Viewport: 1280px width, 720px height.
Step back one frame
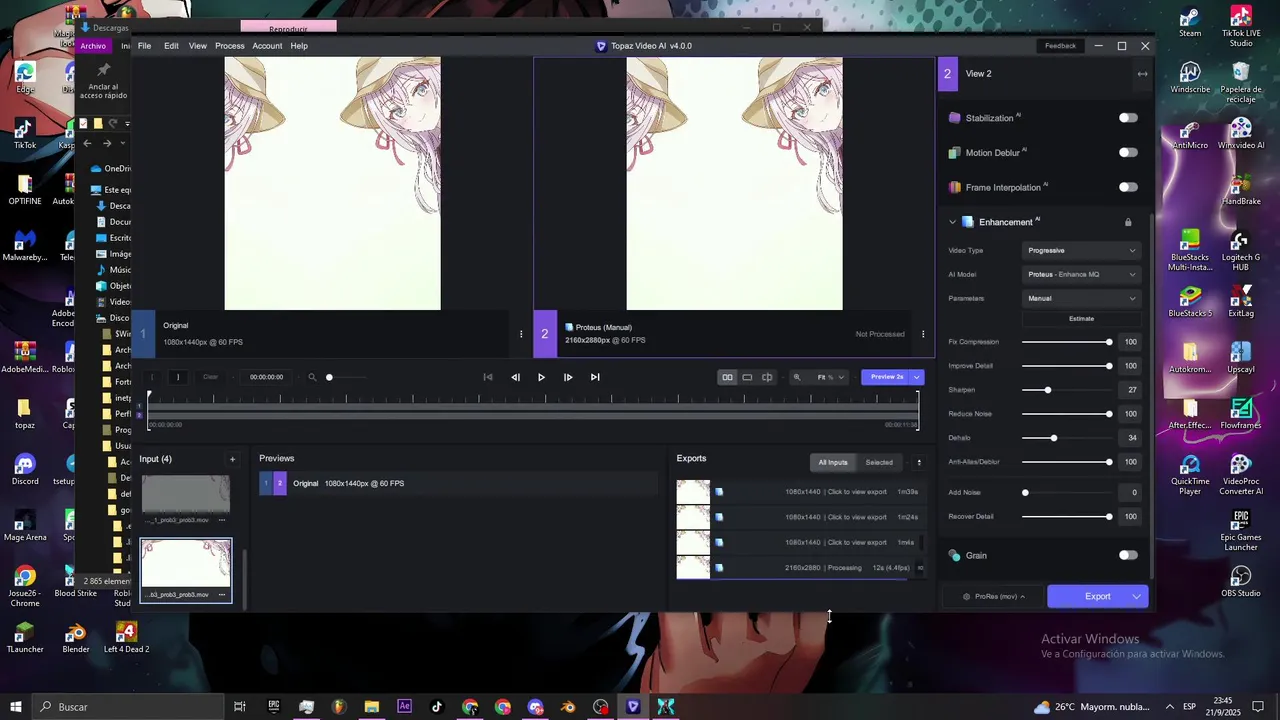tap(515, 377)
